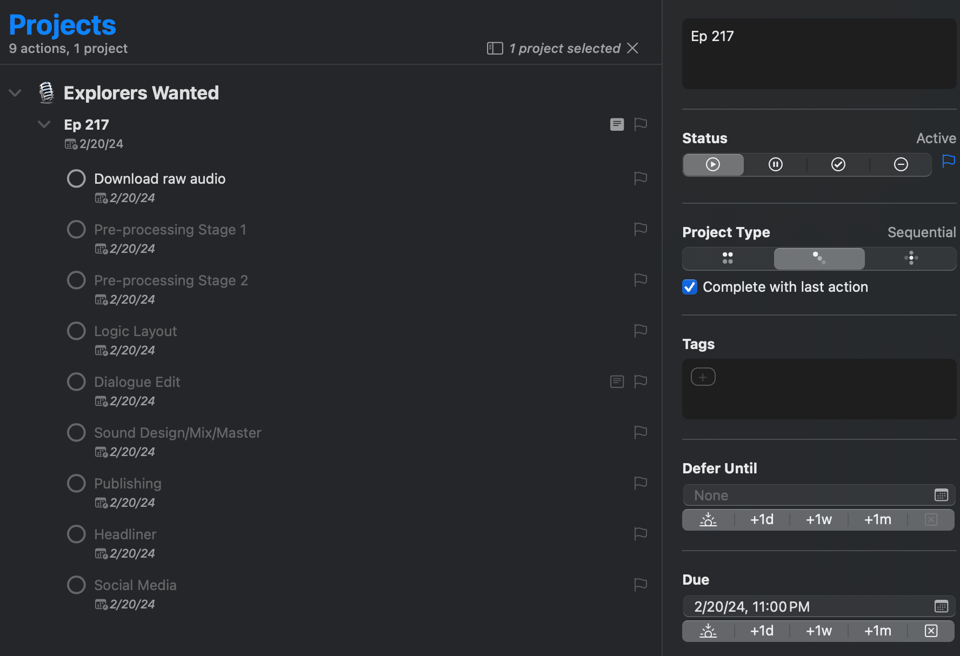The image size is (960, 656).
Task: Open the note icon on Ep 217
Action: coord(617,125)
